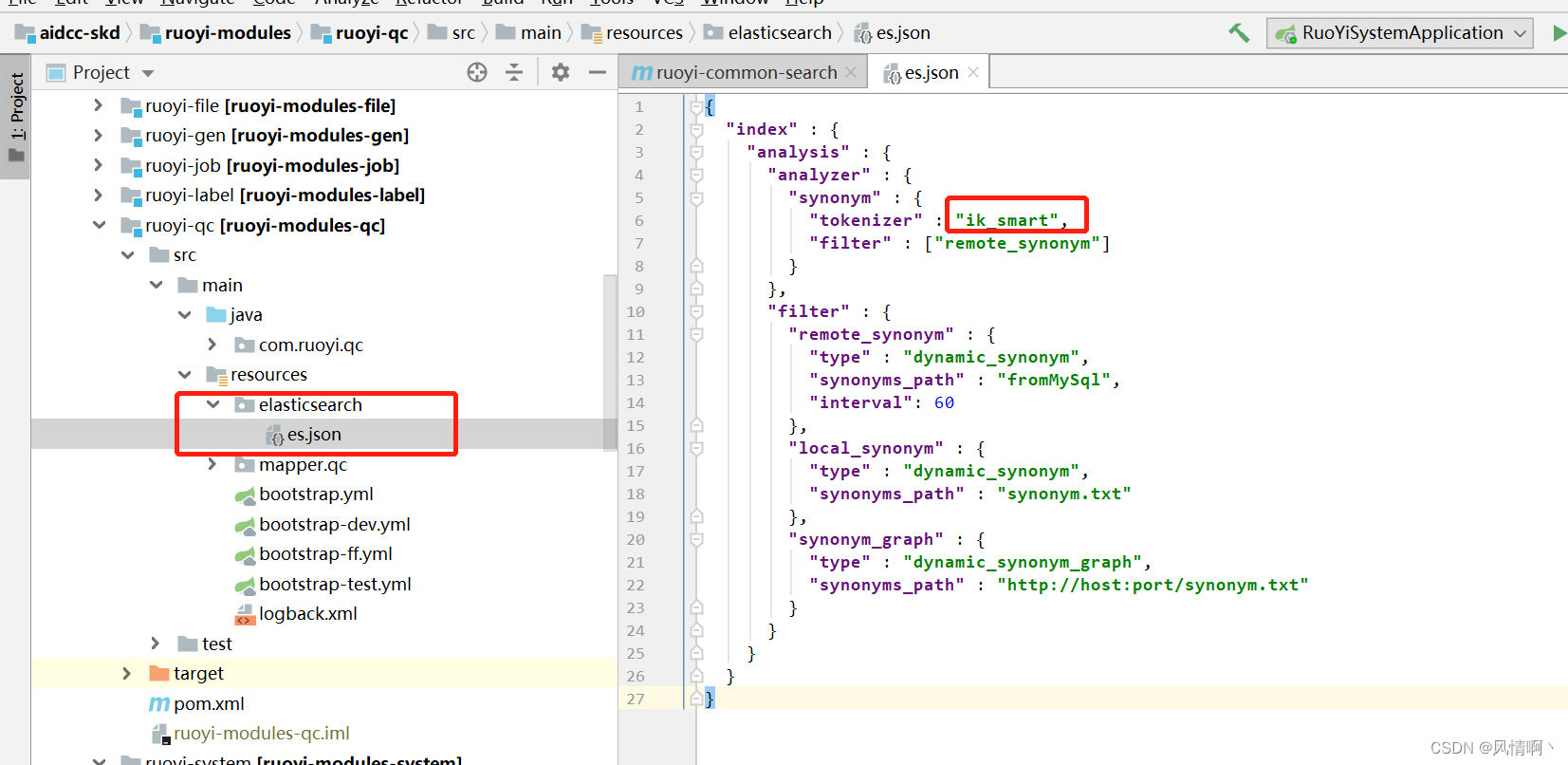Screen dimensions: 1568x765
Task: Collapse the src folder under ruoyi-qc
Action: pyautogui.click(x=127, y=254)
